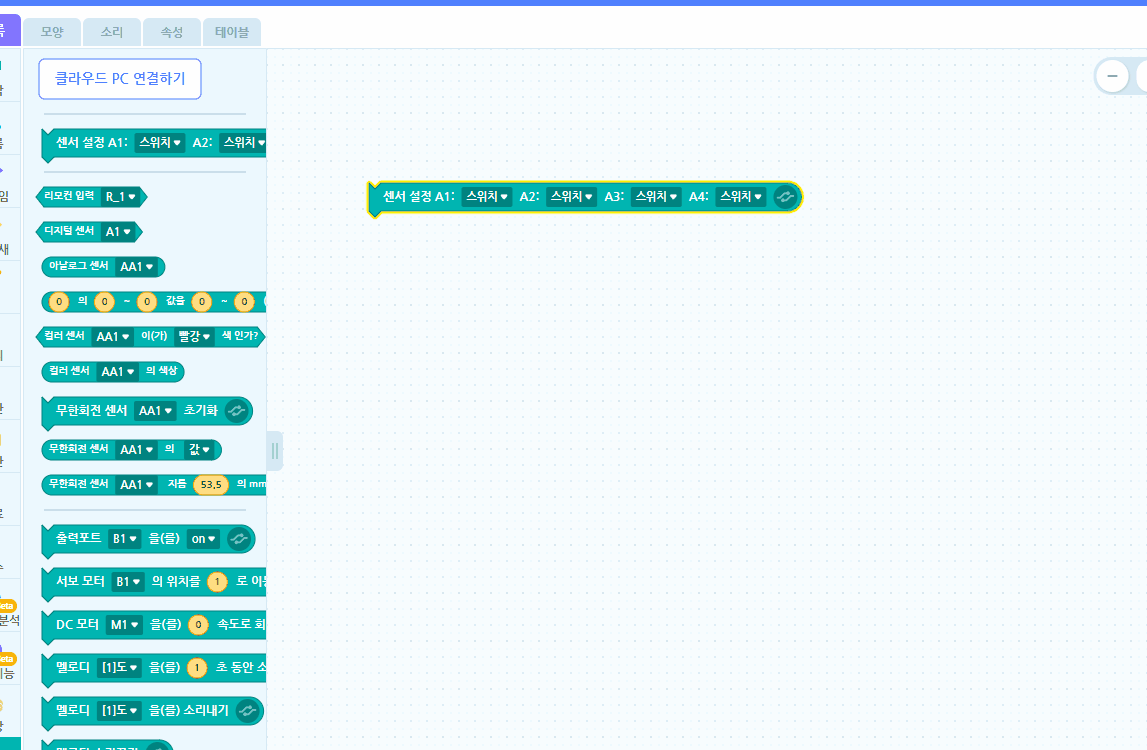Open the AA1 dropdown in 무한회전 센서 초기화 block
The height and width of the screenshot is (750, 1147).
coord(155,410)
